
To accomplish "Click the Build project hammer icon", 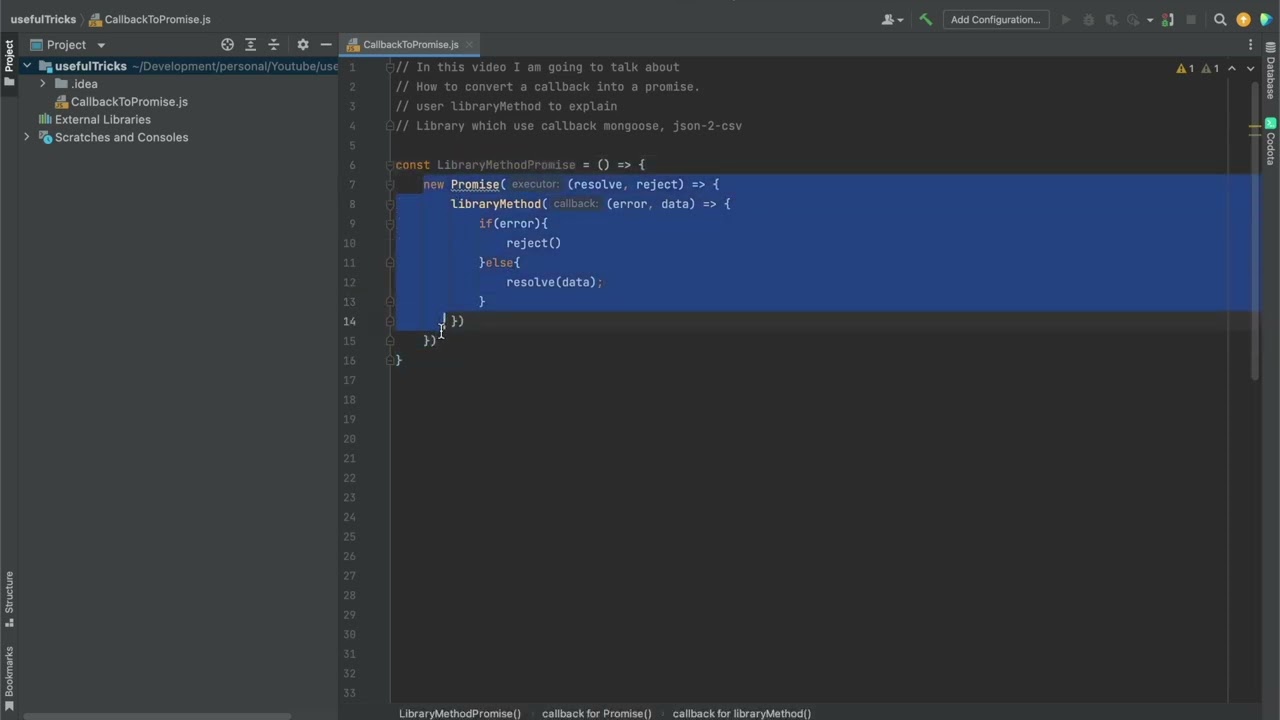I will 926,19.
